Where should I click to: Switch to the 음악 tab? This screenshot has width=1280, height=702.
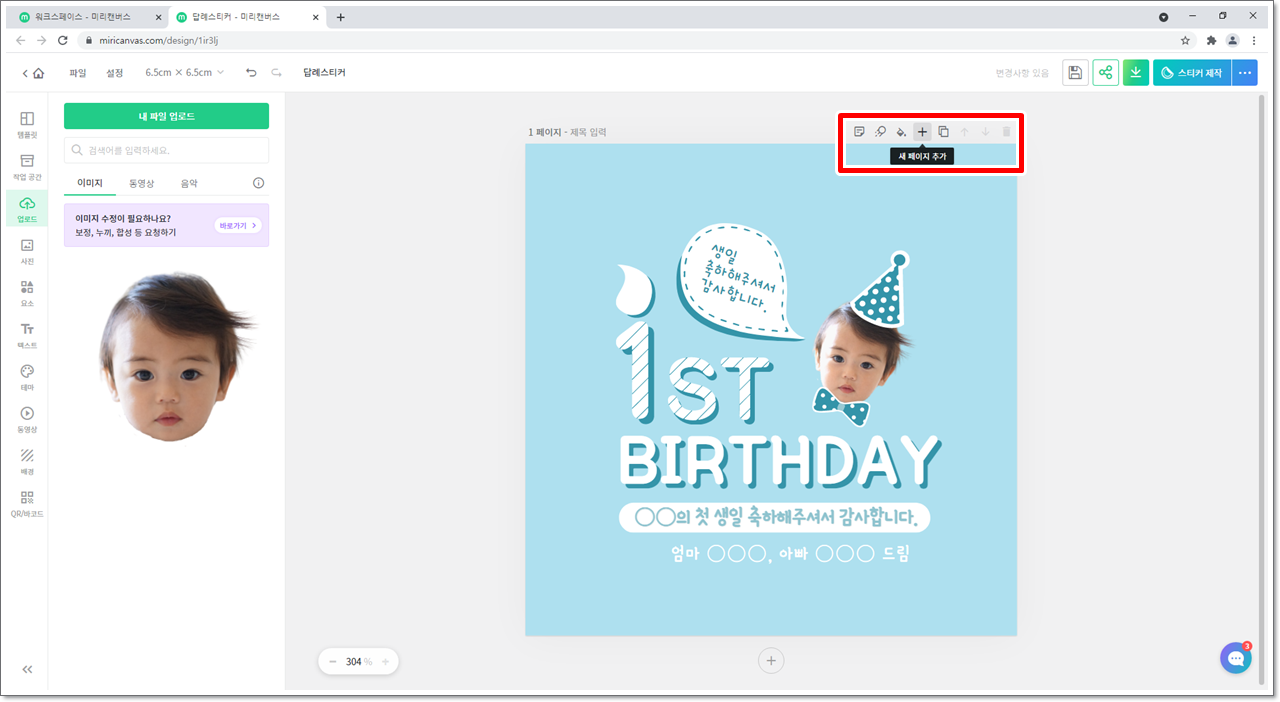189,183
